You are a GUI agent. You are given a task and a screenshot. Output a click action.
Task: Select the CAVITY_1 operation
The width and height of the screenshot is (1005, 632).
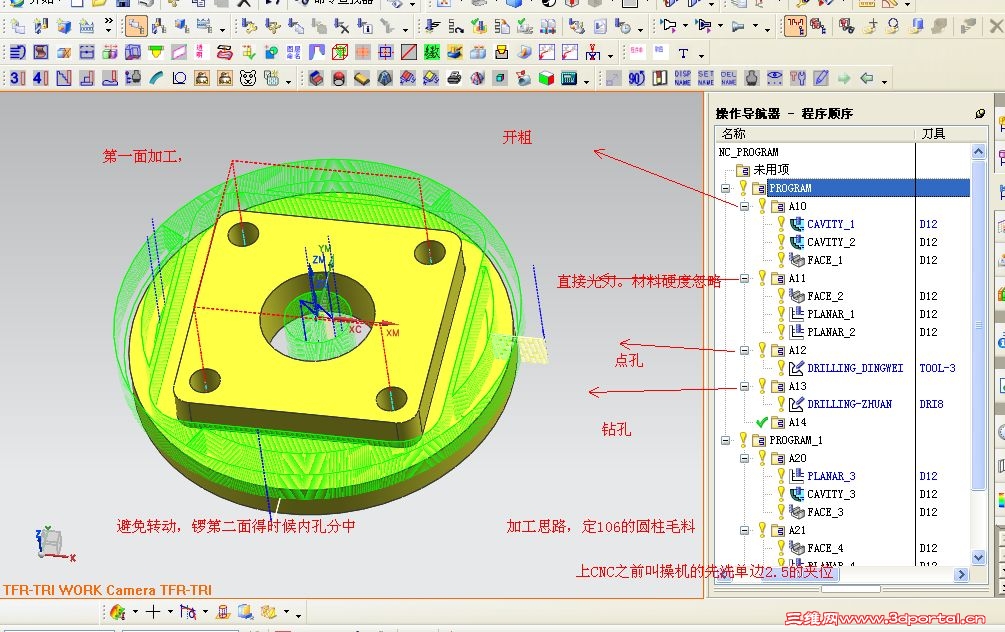(830, 224)
